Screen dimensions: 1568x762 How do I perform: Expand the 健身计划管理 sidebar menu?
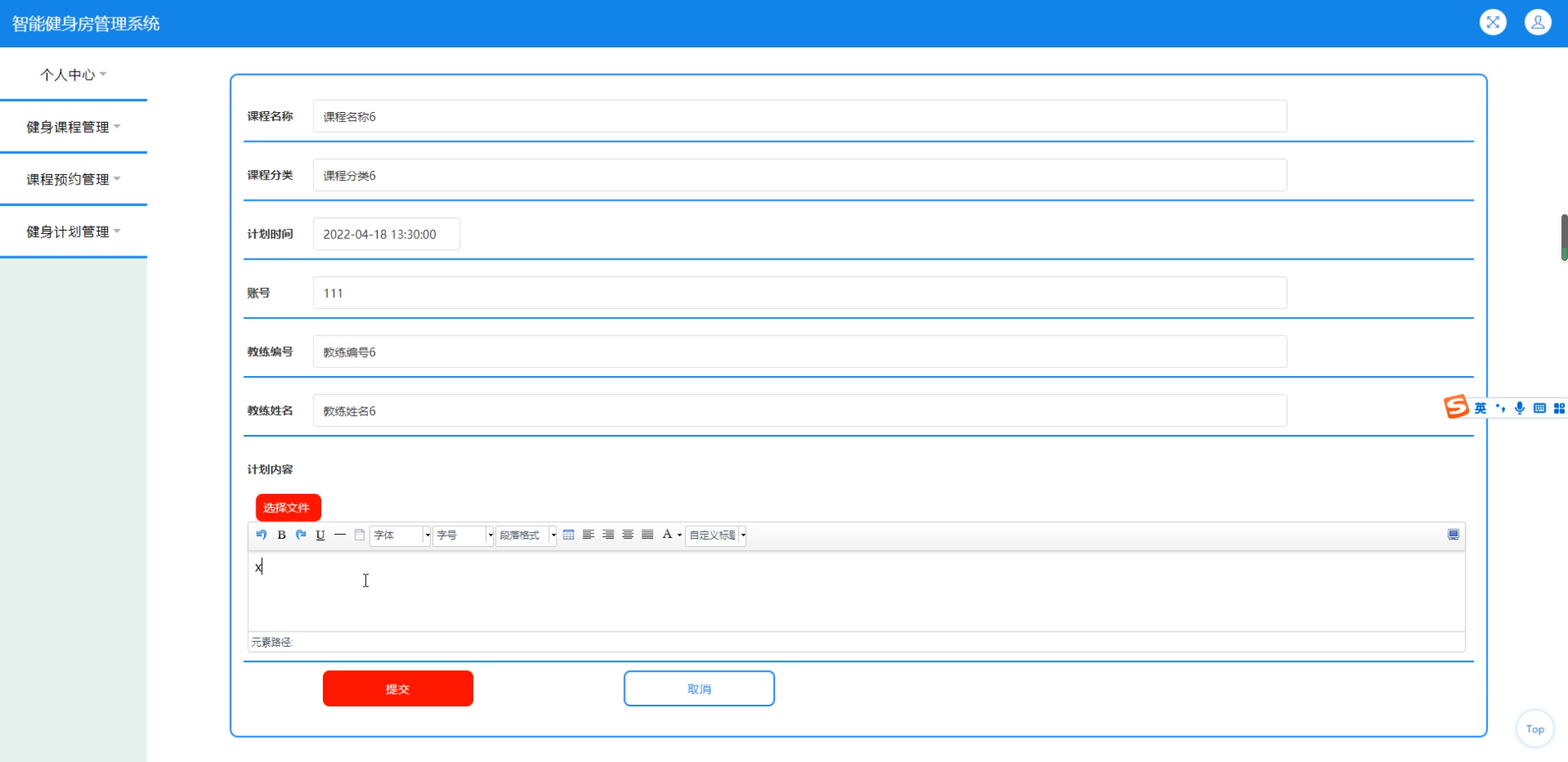(x=73, y=232)
